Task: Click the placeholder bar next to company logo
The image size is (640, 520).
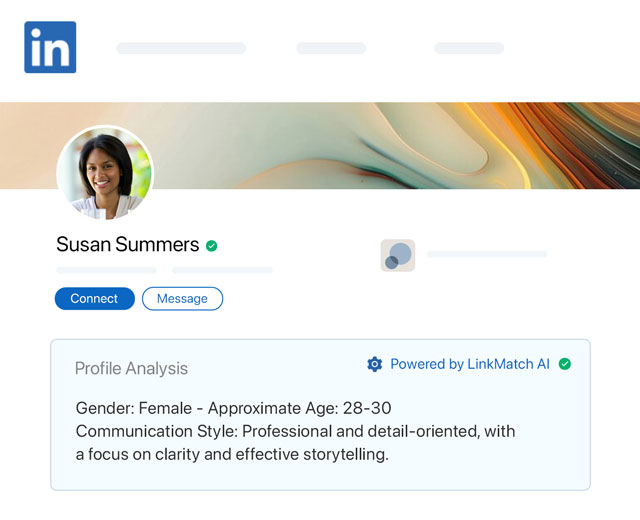Action: pyautogui.click(x=487, y=255)
